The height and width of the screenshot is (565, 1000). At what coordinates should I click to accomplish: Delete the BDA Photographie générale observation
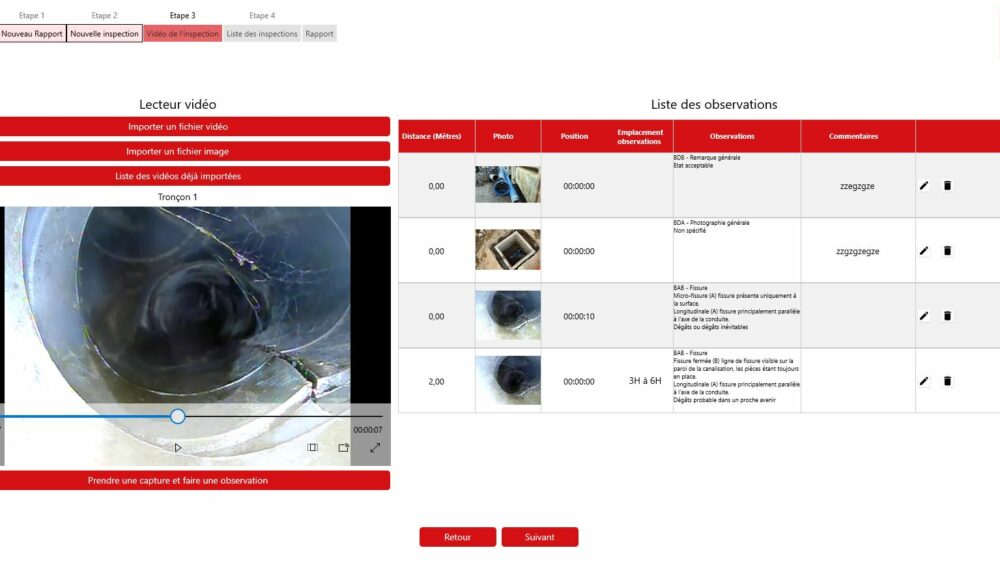click(x=947, y=251)
